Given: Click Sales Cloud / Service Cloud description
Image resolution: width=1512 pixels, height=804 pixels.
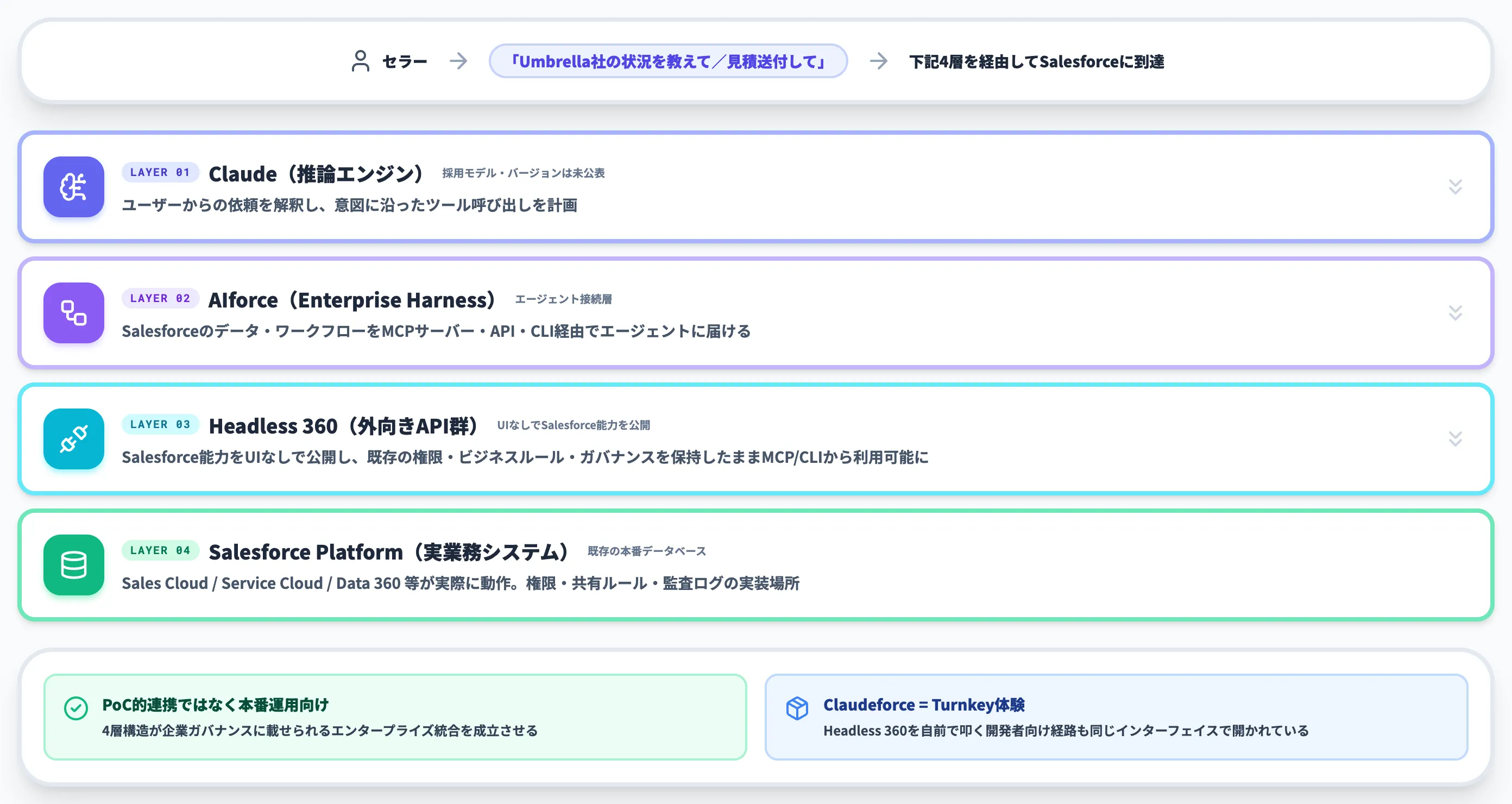Looking at the screenshot, I should (x=460, y=583).
